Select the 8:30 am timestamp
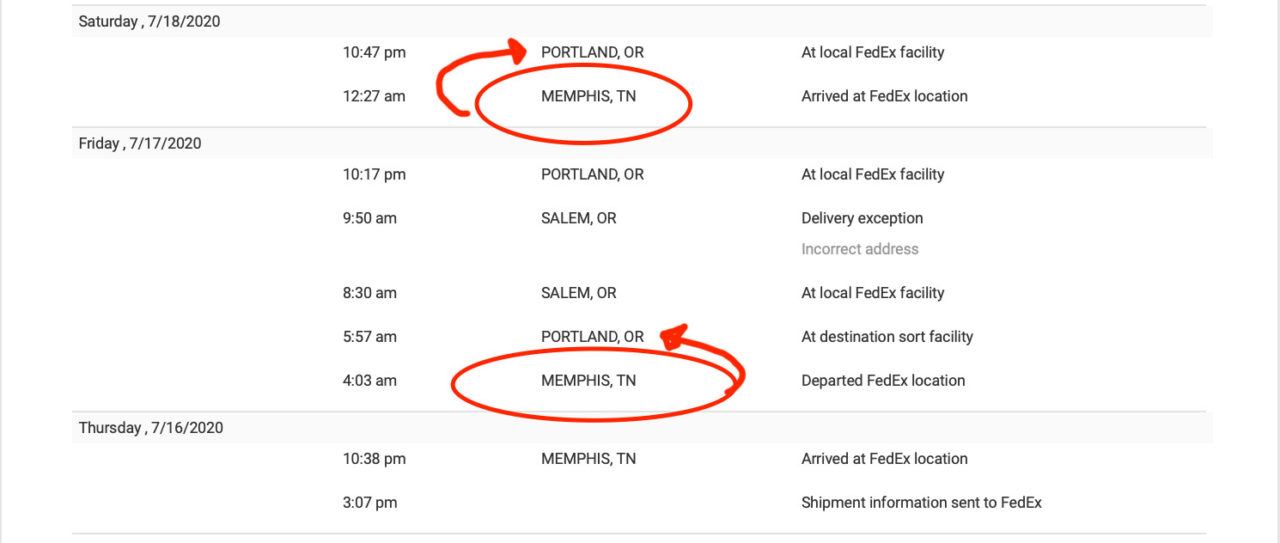This screenshot has height=543, width=1280. coord(369,293)
